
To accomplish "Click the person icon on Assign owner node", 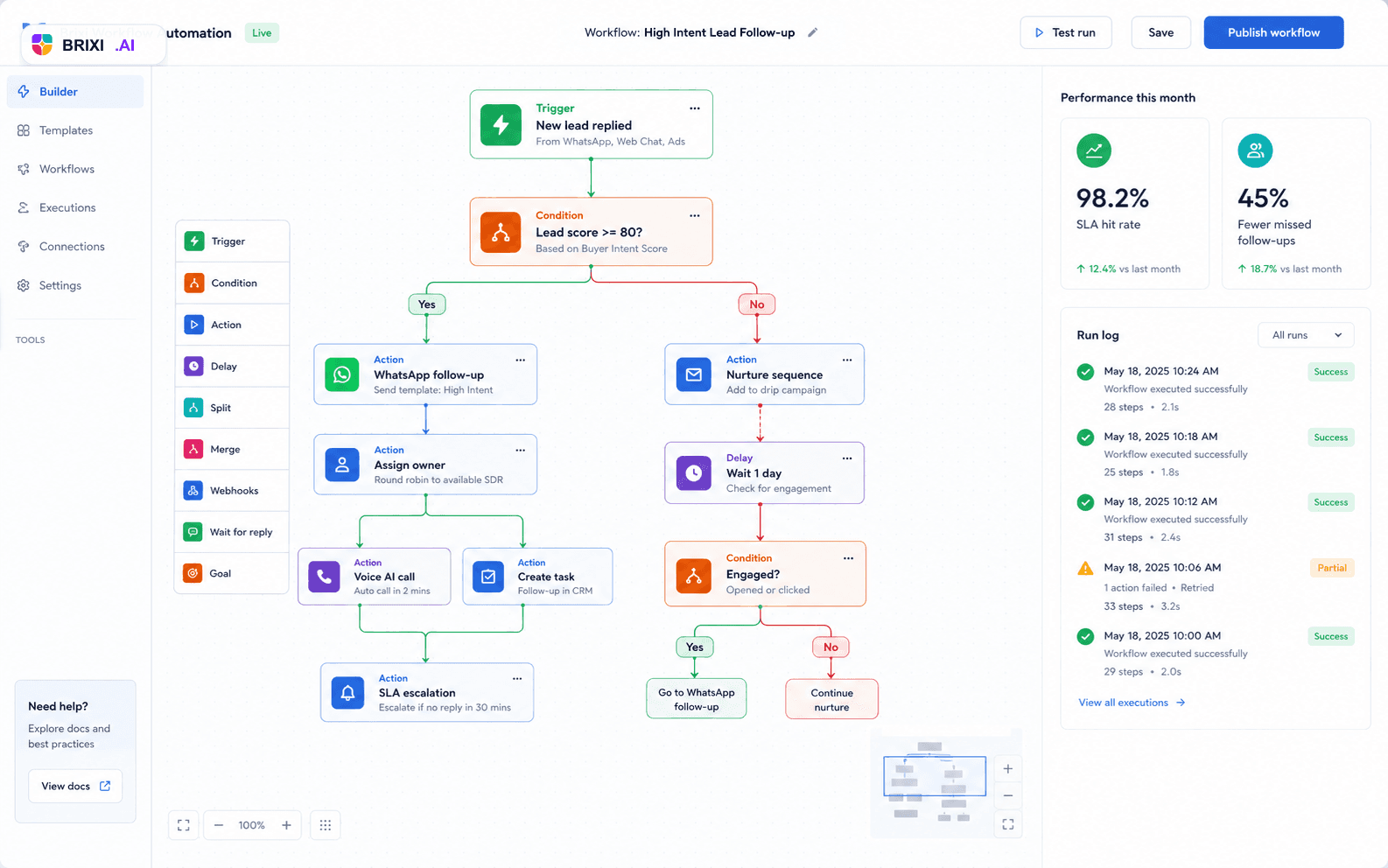I will [x=342, y=465].
